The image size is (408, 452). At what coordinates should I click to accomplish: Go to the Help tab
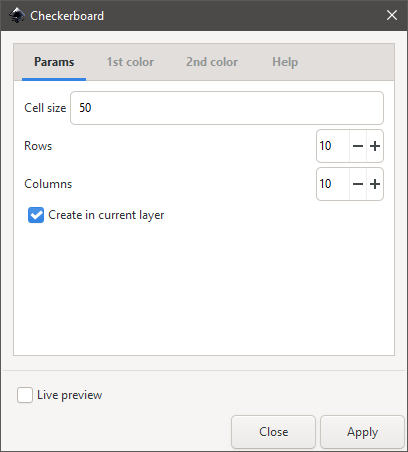click(285, 62)
